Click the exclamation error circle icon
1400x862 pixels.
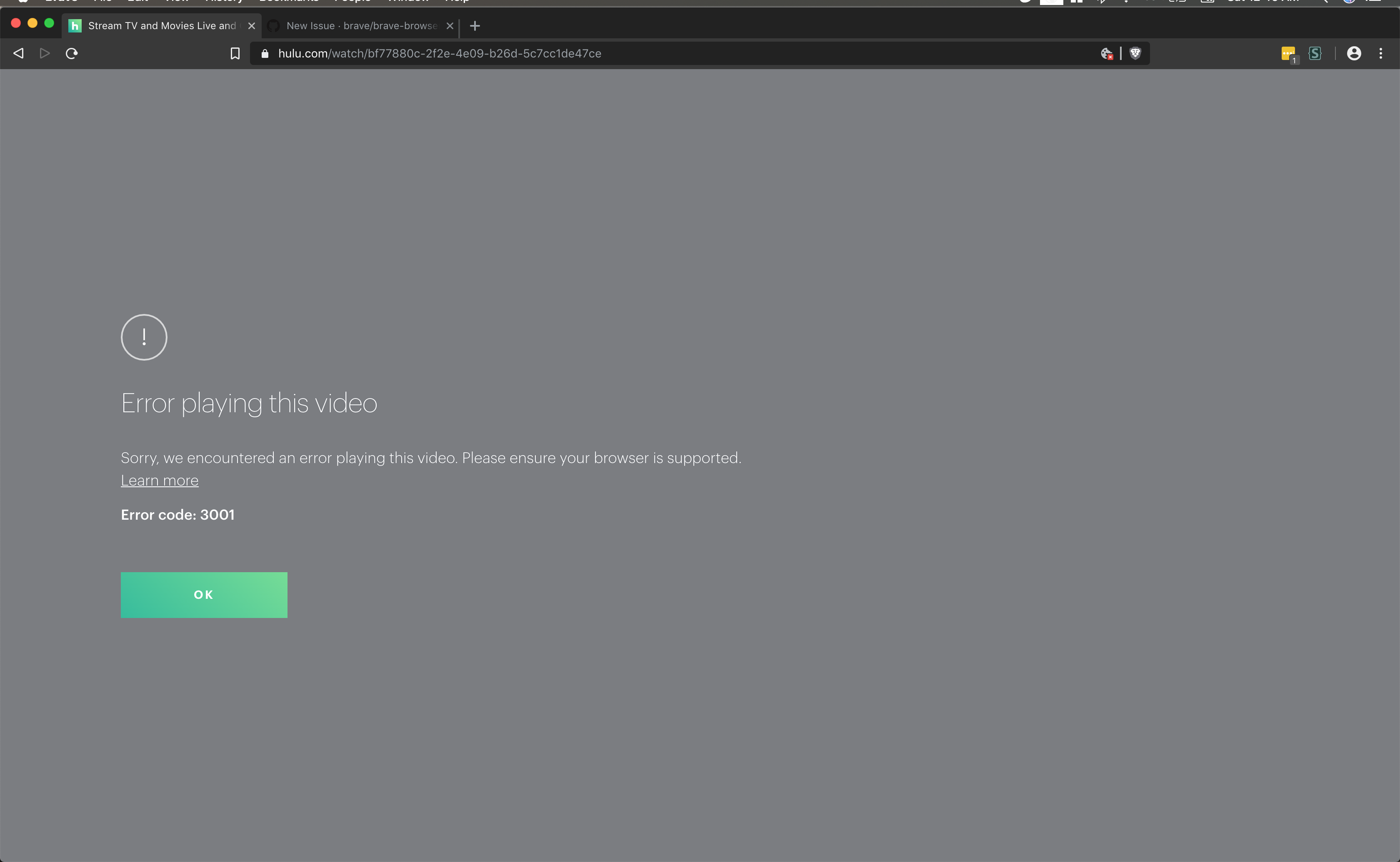(x=144, y=337)
